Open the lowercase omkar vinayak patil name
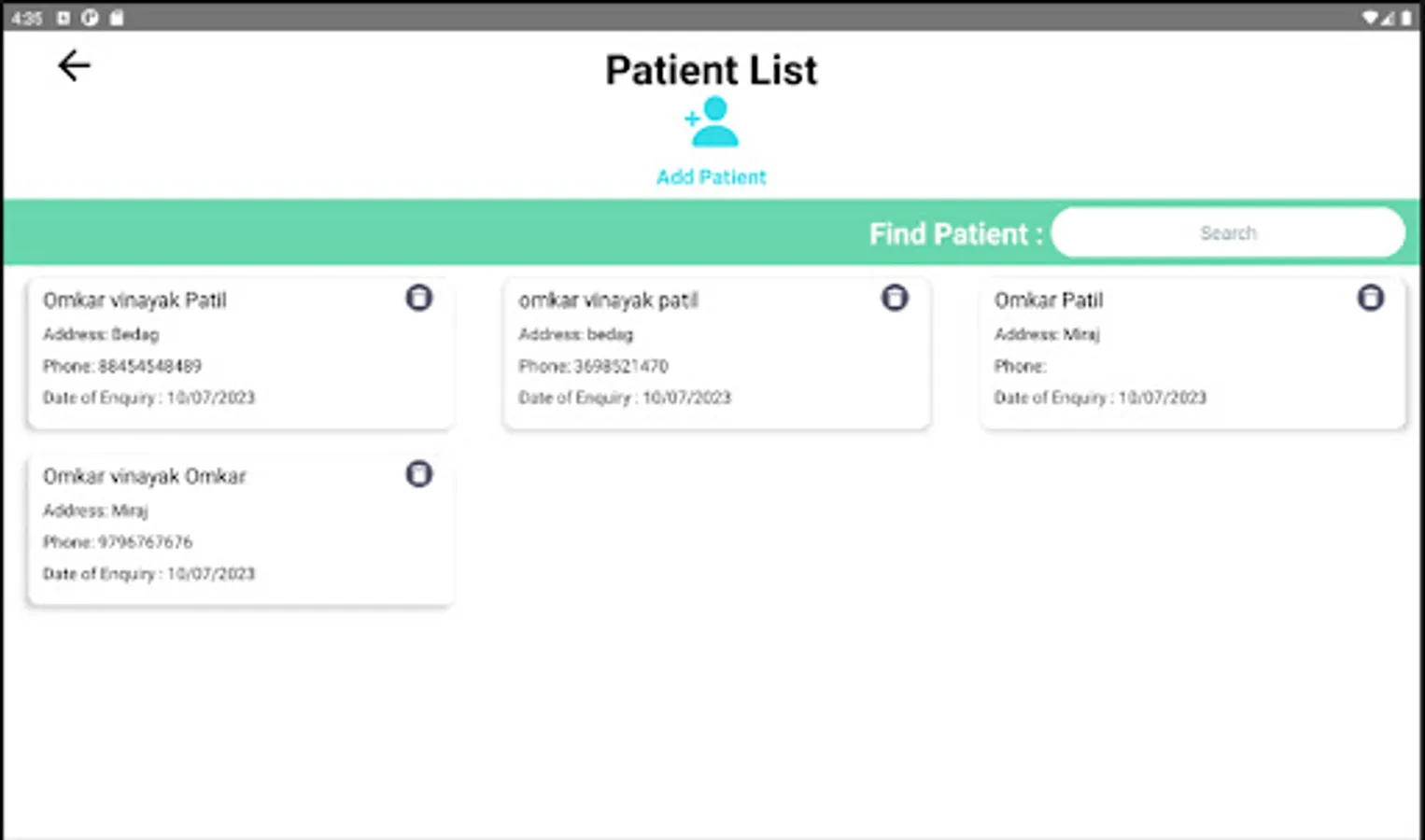Image resolution: width=1425 pixels, height=840 pixels. tap(608, 301)
